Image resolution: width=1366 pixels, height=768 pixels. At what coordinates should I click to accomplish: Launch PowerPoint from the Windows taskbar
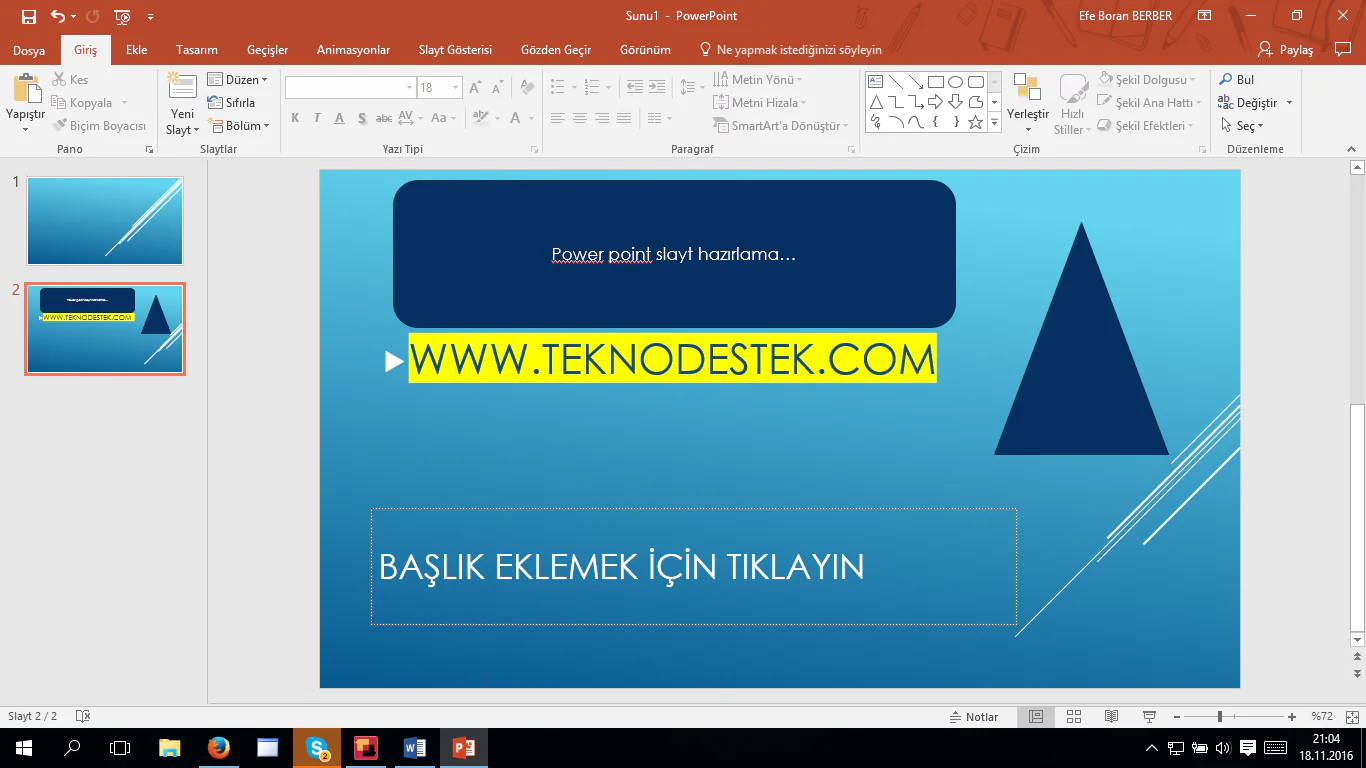click(x=463, y=747)
